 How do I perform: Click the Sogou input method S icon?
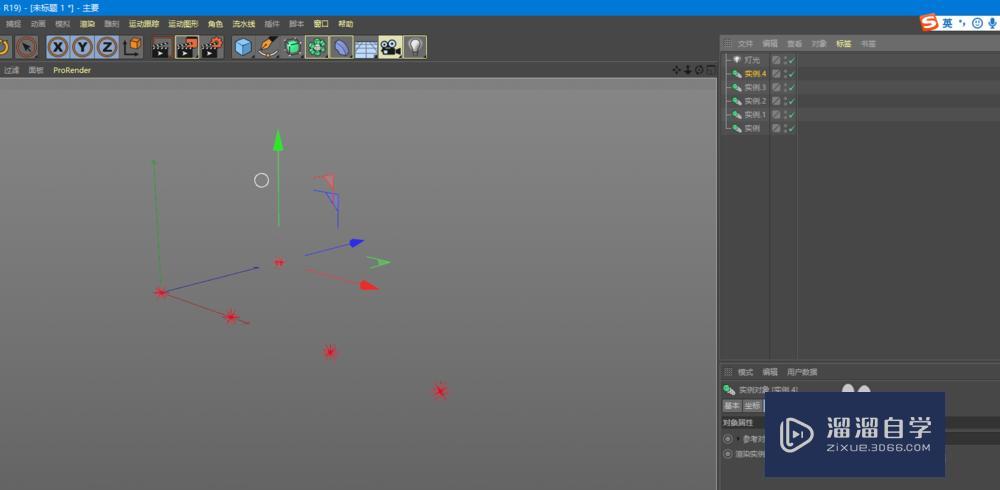(929, 23)
